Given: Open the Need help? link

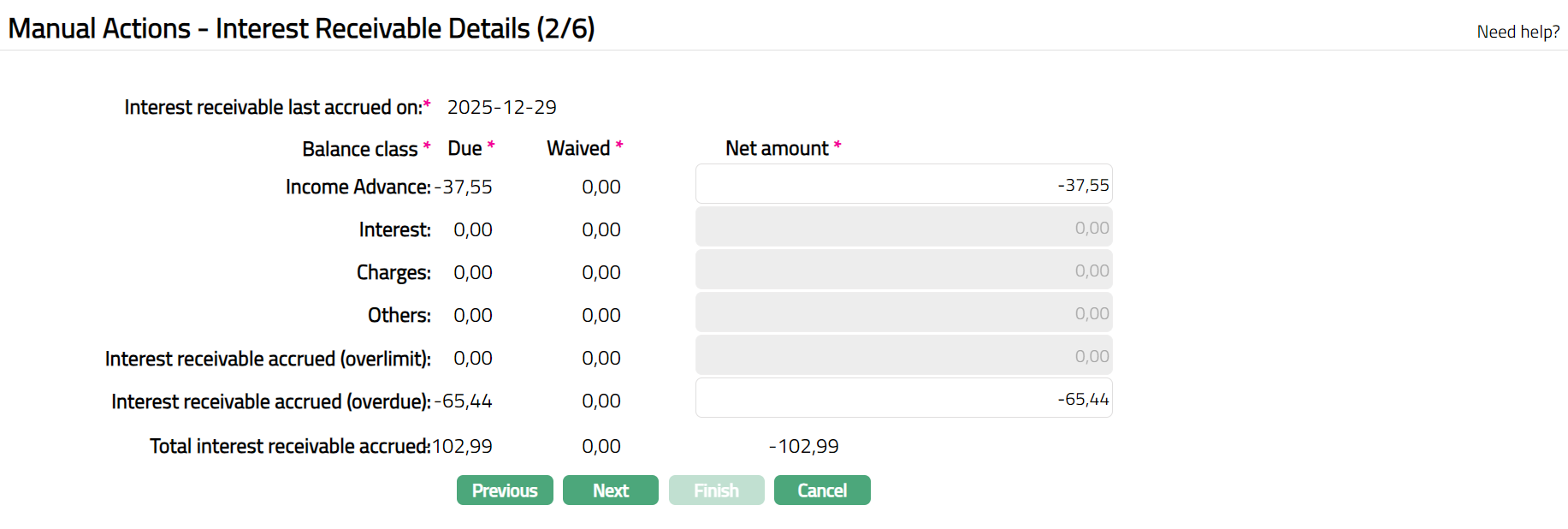Looking at the screenshot, I should click(x=1518, y=32).
